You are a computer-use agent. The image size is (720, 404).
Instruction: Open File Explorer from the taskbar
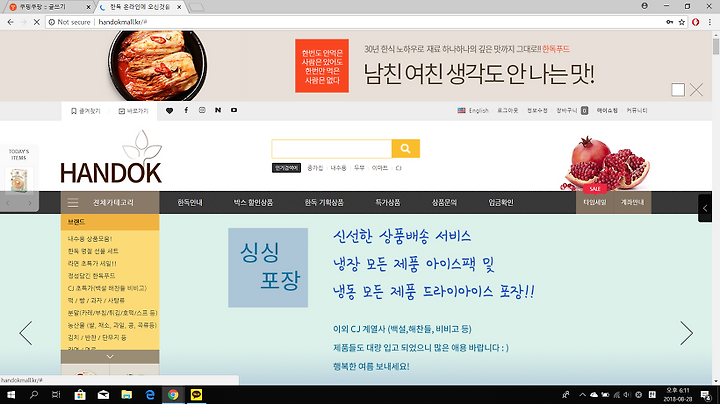pyautogui.click(x=126, y=395)
